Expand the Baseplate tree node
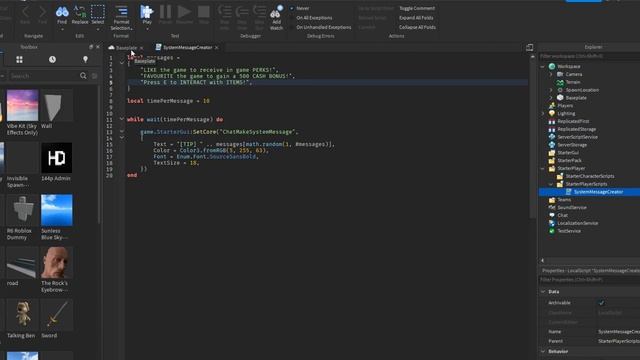 coord(551,98)
